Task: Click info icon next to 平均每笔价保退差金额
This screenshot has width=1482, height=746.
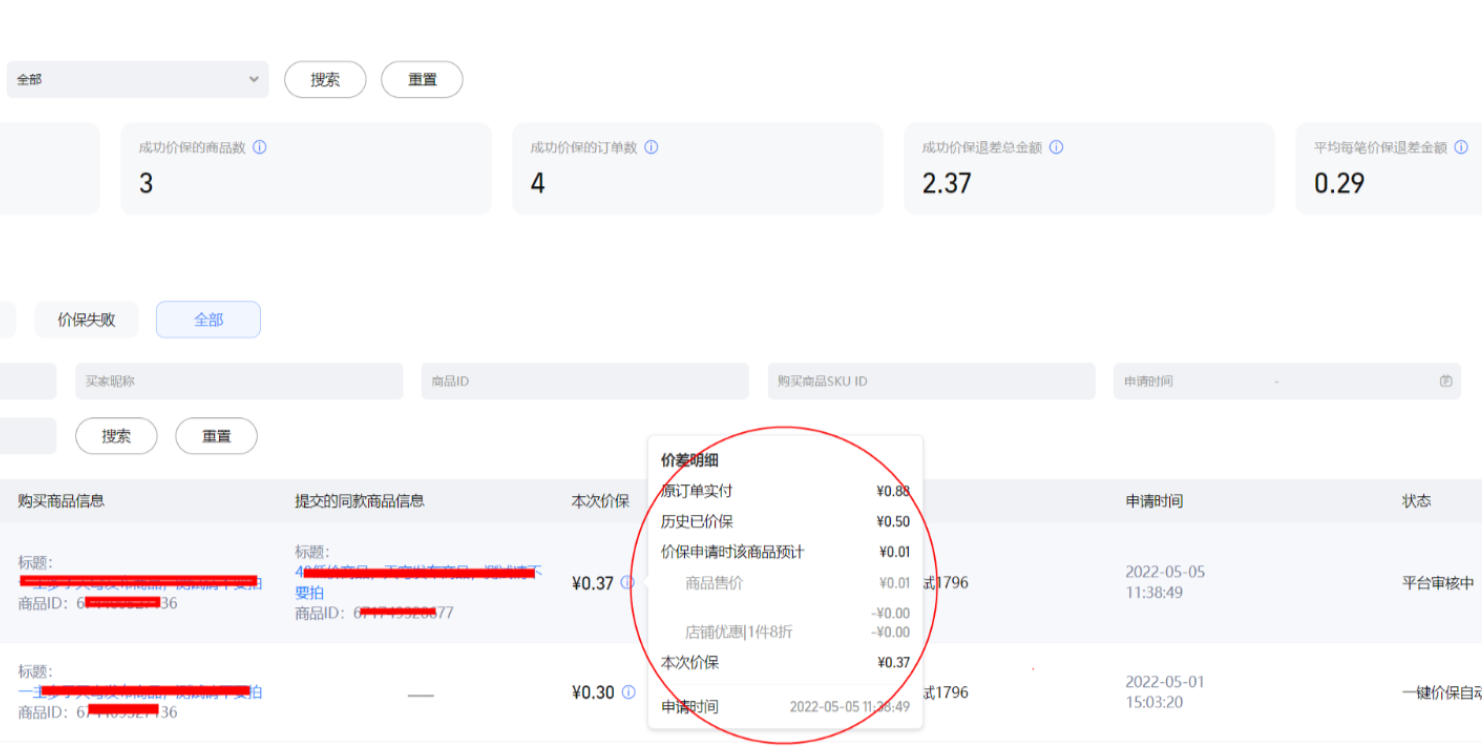Action: 1461,147
